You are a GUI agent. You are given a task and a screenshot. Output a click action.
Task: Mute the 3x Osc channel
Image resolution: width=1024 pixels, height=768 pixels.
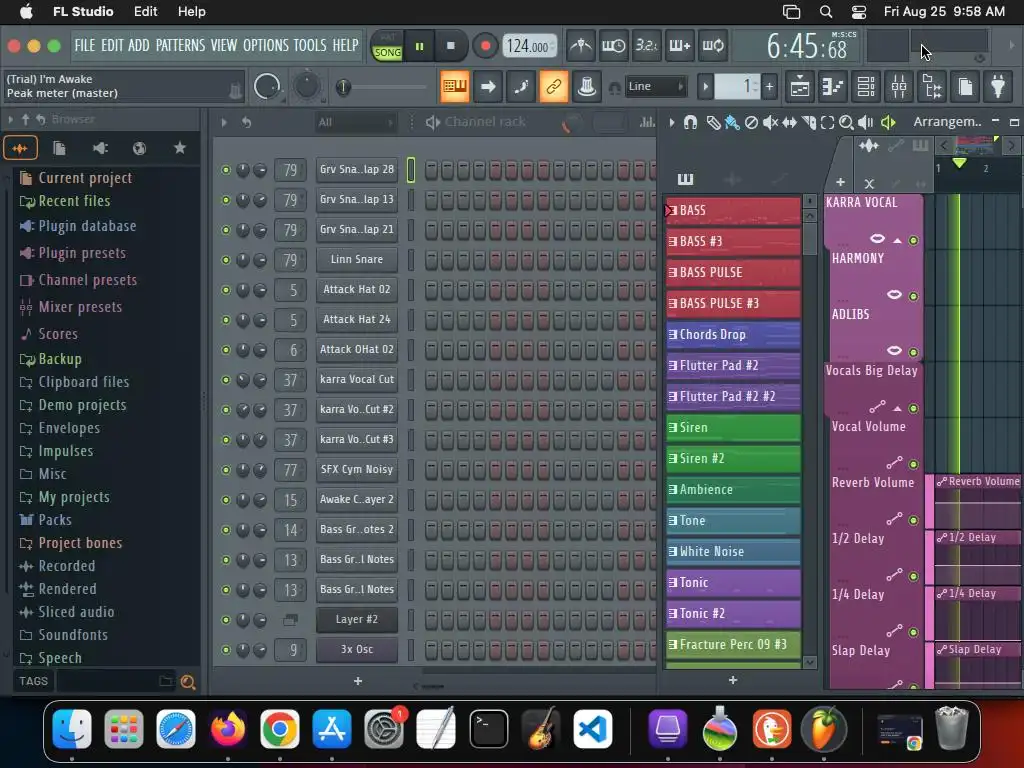226,650
